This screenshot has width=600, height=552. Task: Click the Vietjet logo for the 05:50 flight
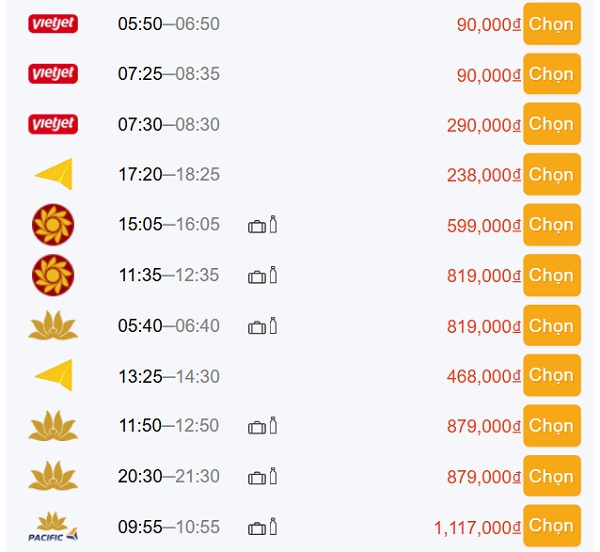(53, 23)
